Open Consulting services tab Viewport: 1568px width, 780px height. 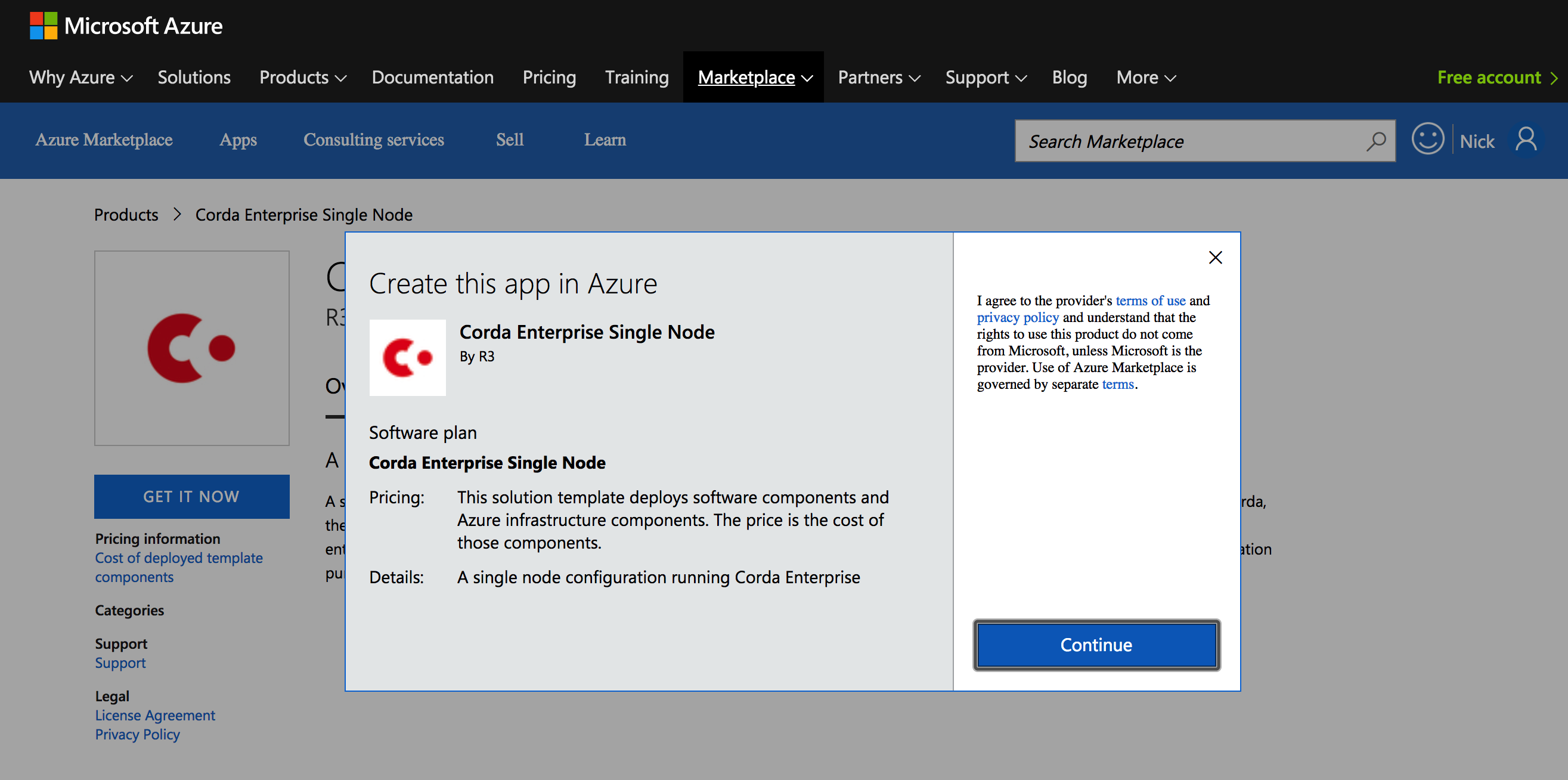click(374, 140)
